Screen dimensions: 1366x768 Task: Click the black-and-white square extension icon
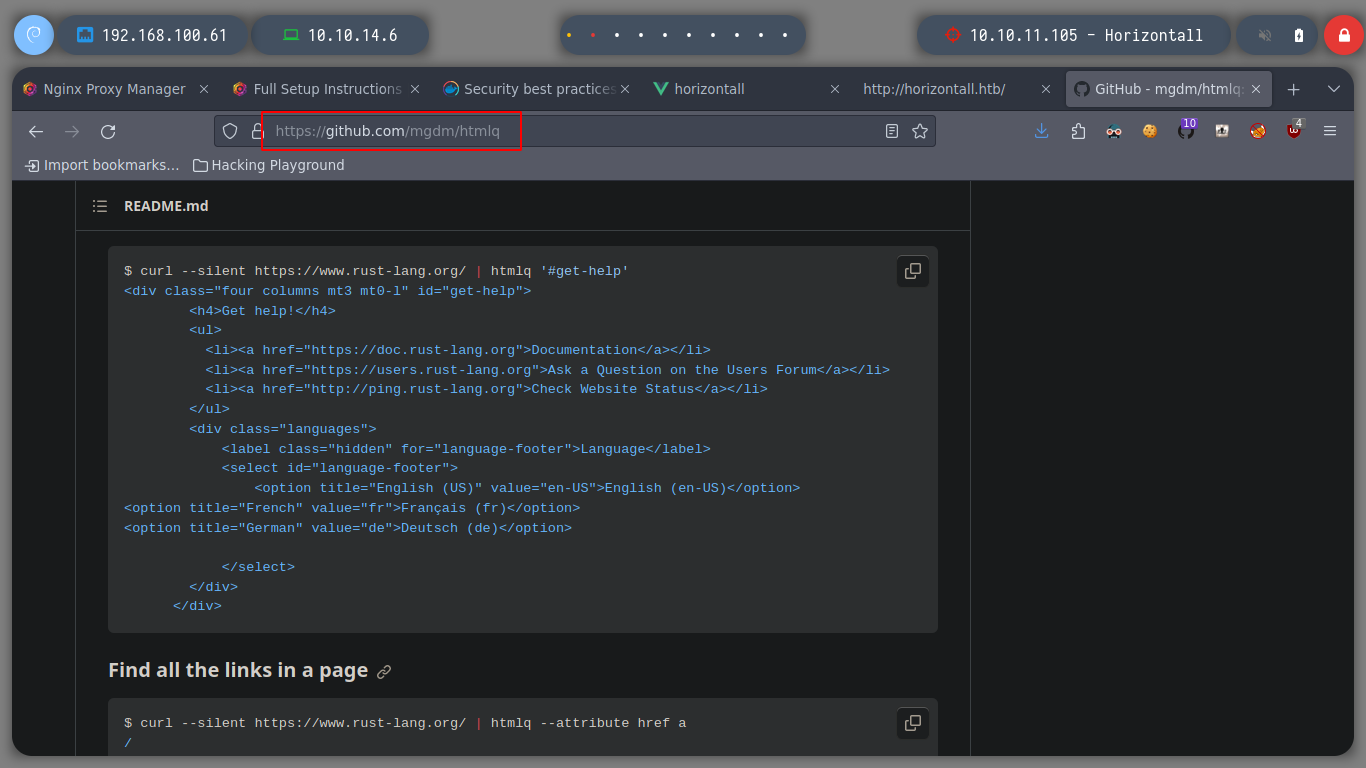pyautogui.click(x=1222, y=131)
